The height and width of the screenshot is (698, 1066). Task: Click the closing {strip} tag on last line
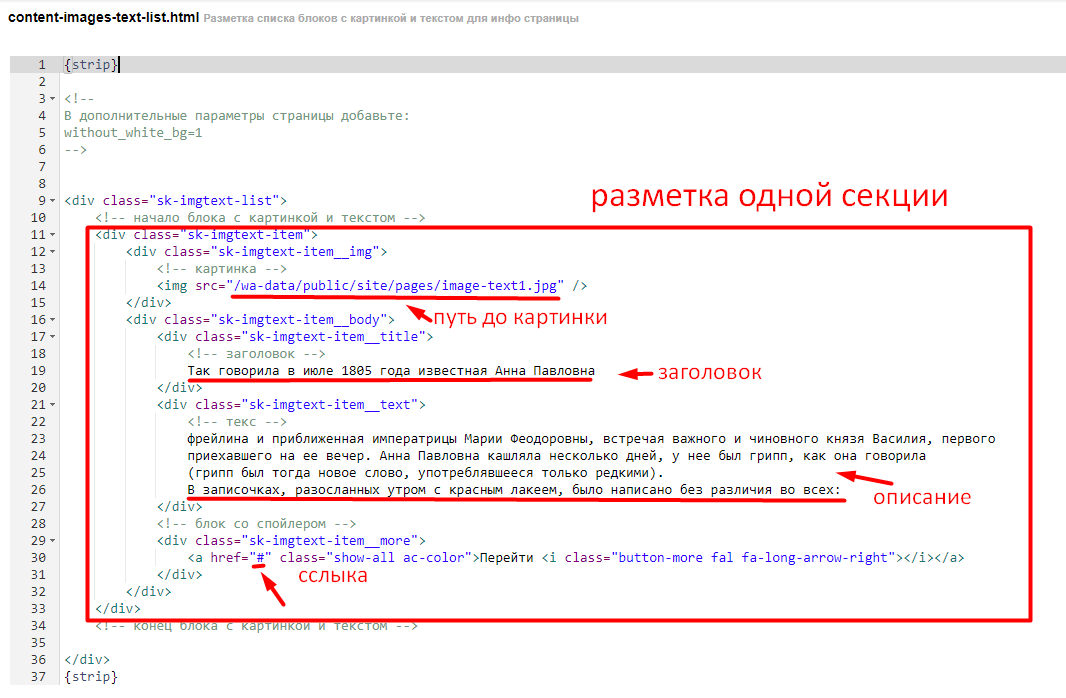[x=90, y=677]
